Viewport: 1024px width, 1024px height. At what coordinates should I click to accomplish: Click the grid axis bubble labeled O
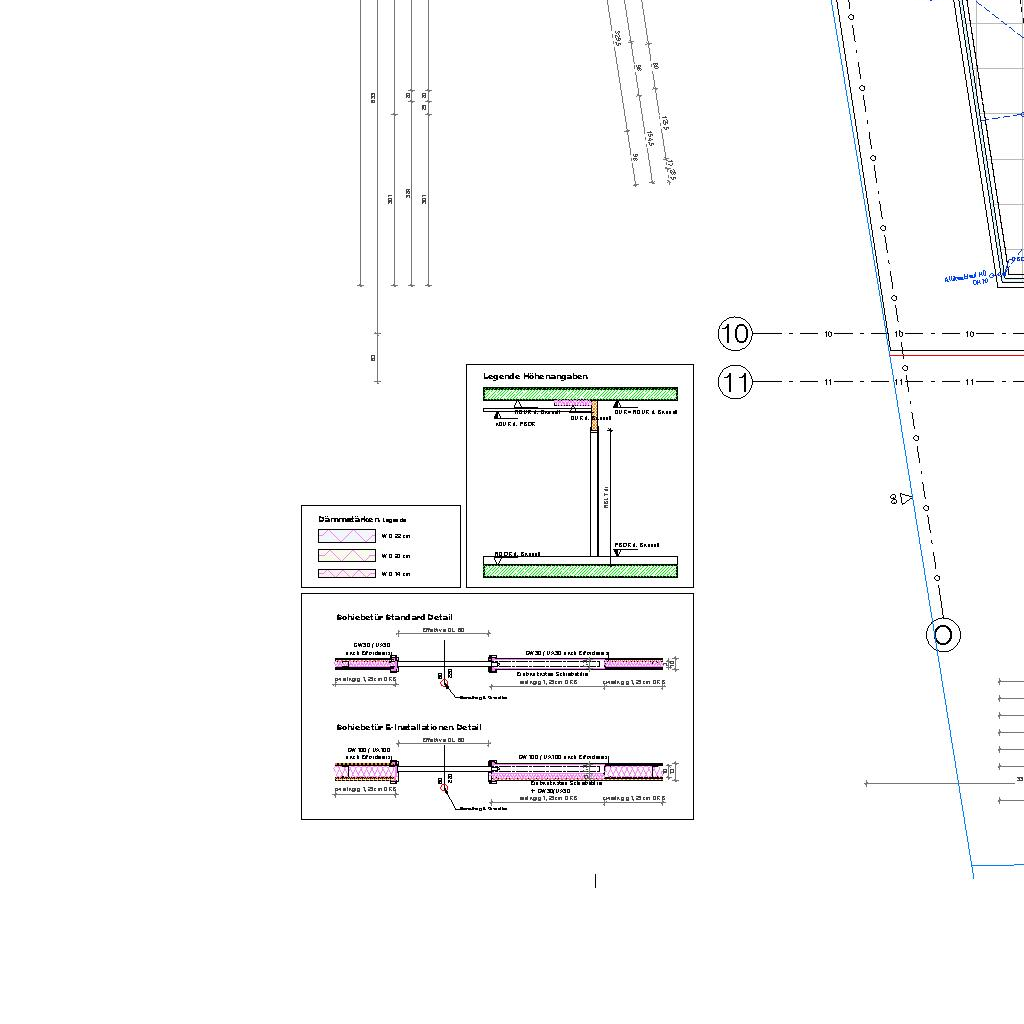[x=943, y=635]
